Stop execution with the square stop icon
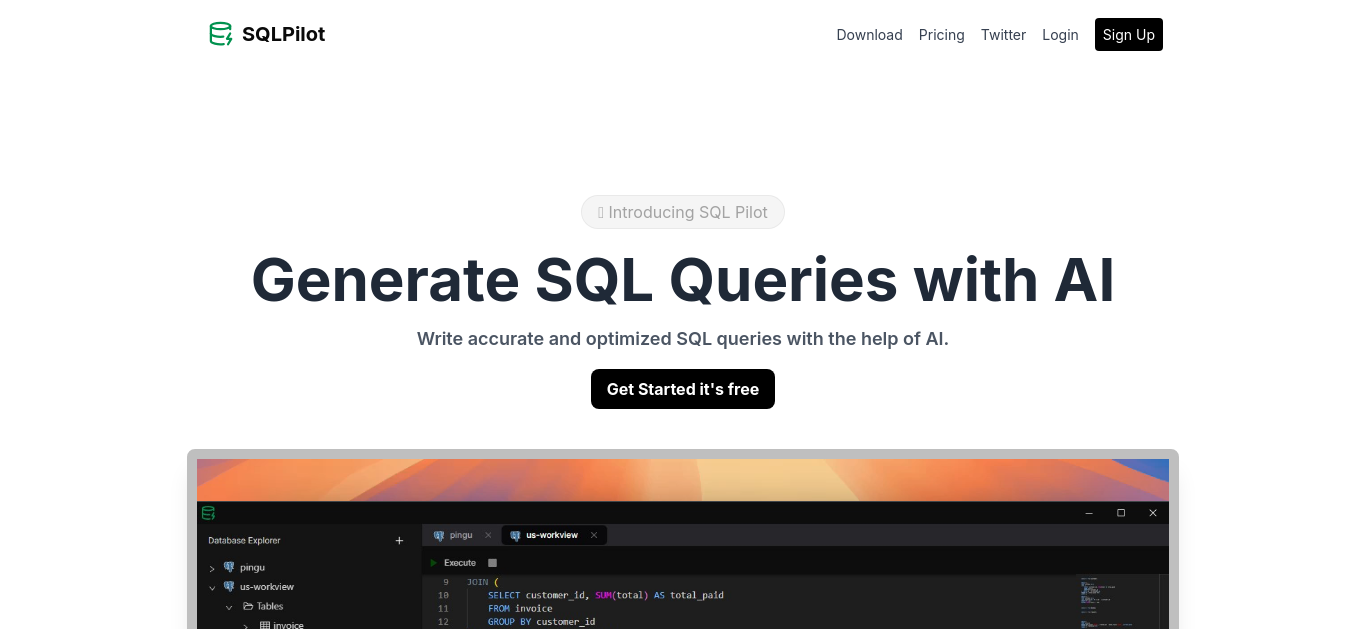 (492, 563)
